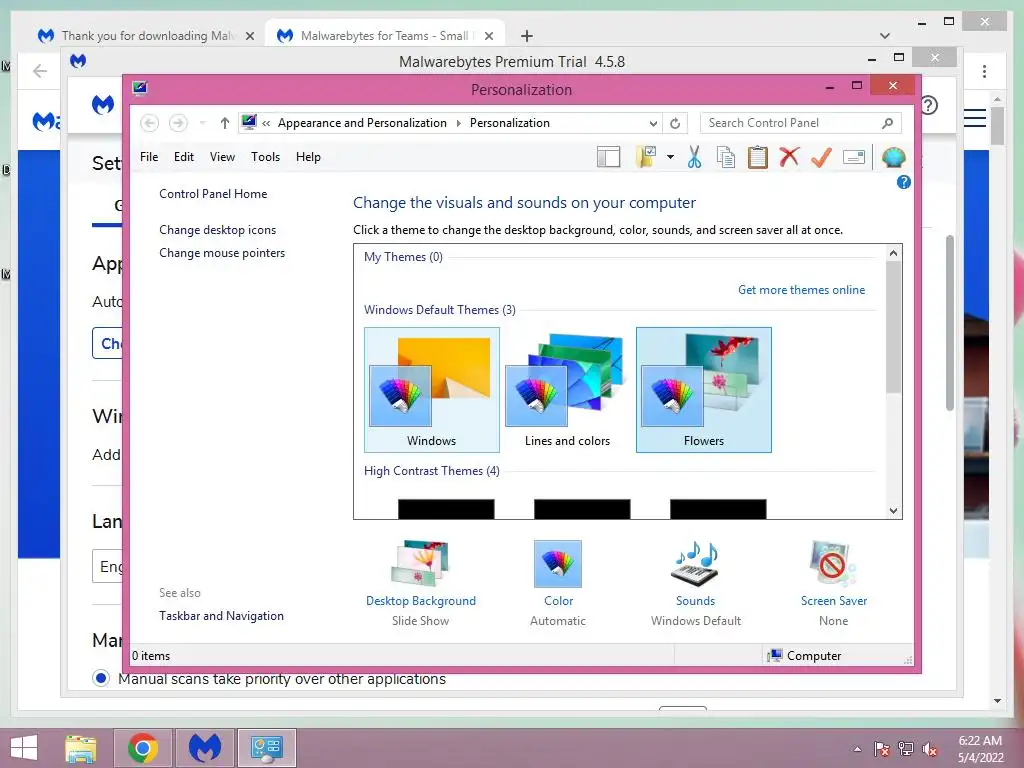The height and width of the screenshot is (768, 1024).
Task: Click Change mouse pointers link
Action: click(222, 253)
